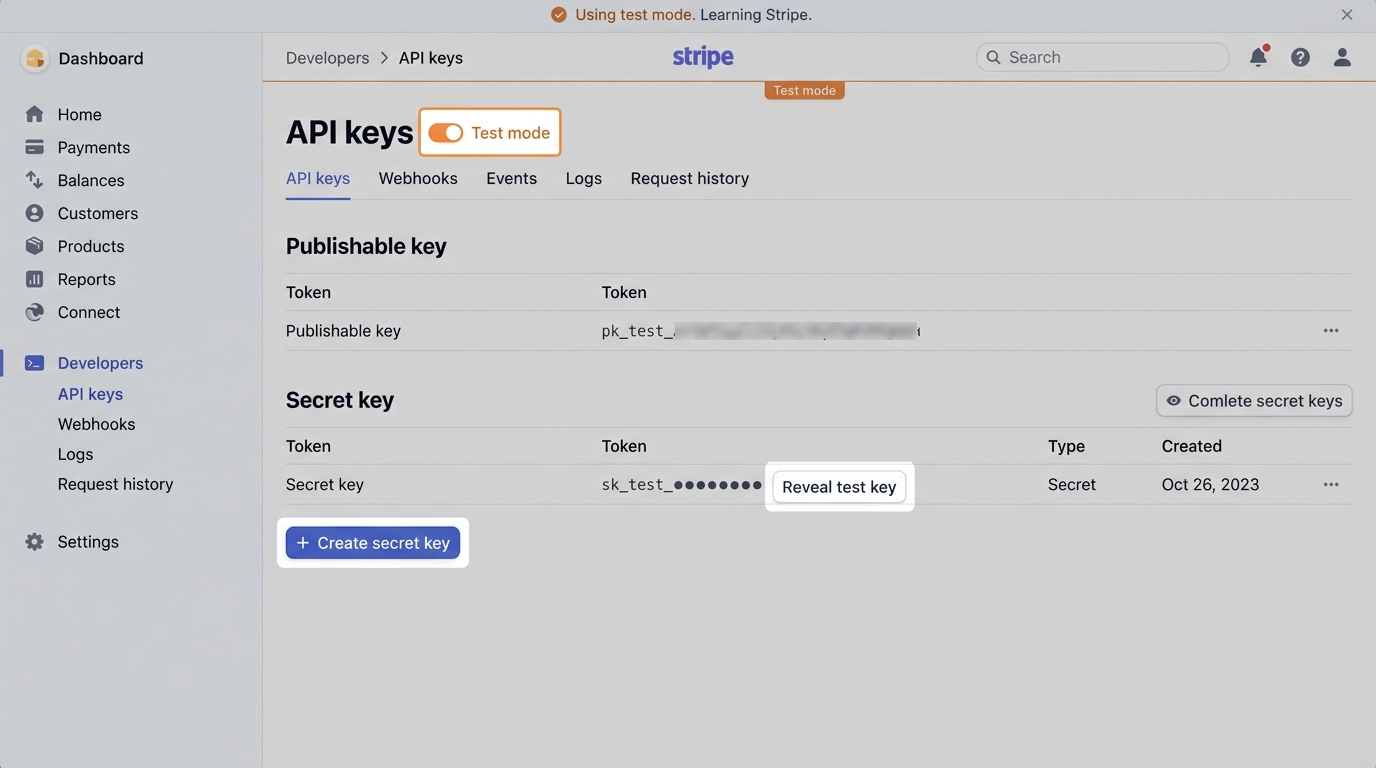Click the Home icon in sidebar
Viewport: 1376px width, 768px height.
[35, 114]
